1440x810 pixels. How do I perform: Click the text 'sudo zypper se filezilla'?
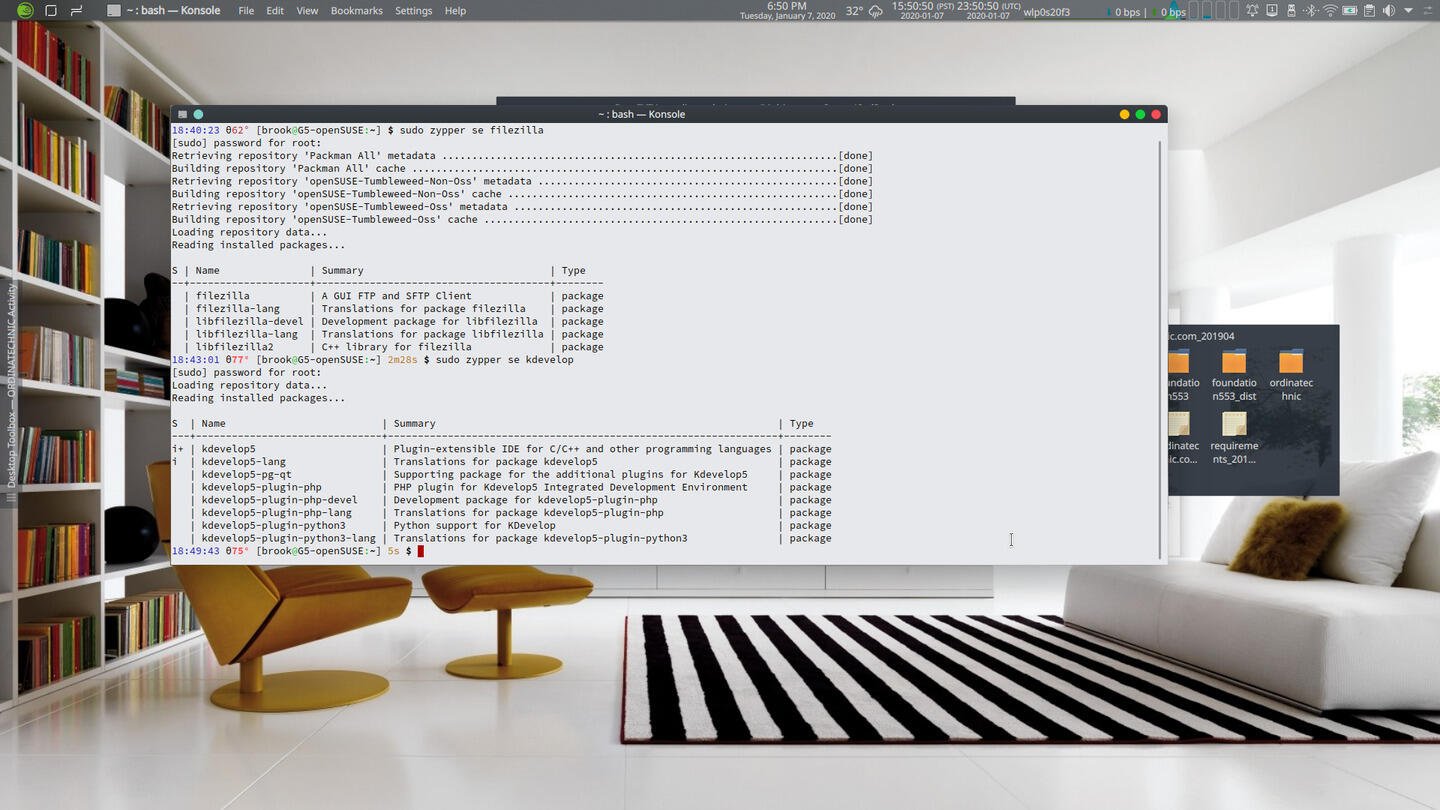coord(472,130)
